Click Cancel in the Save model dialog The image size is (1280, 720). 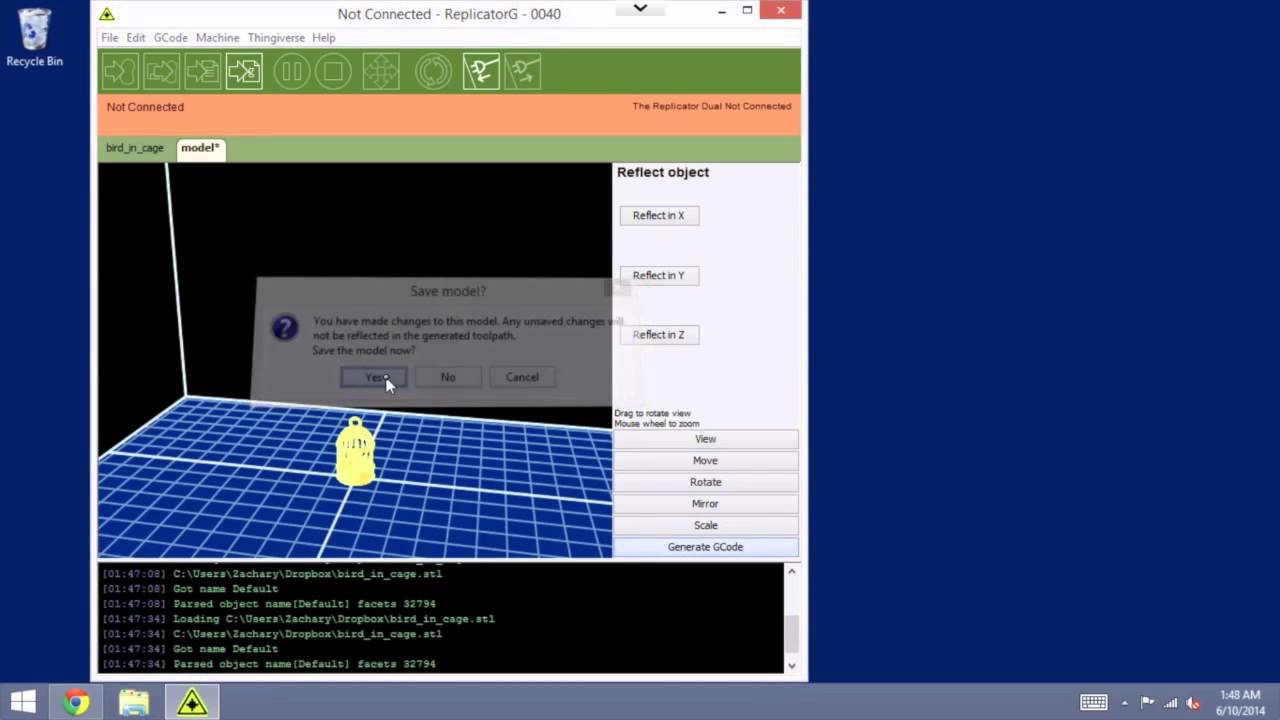click(522, 377)
